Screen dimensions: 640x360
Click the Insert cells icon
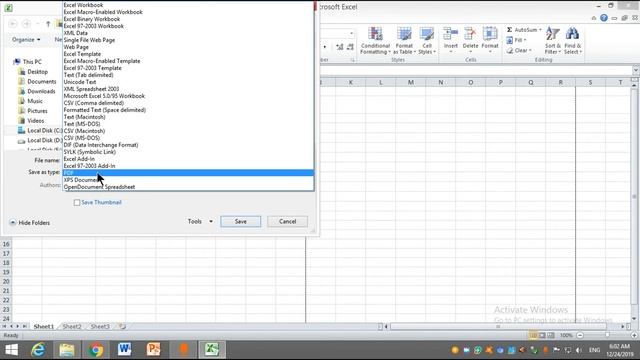[451, 35]
